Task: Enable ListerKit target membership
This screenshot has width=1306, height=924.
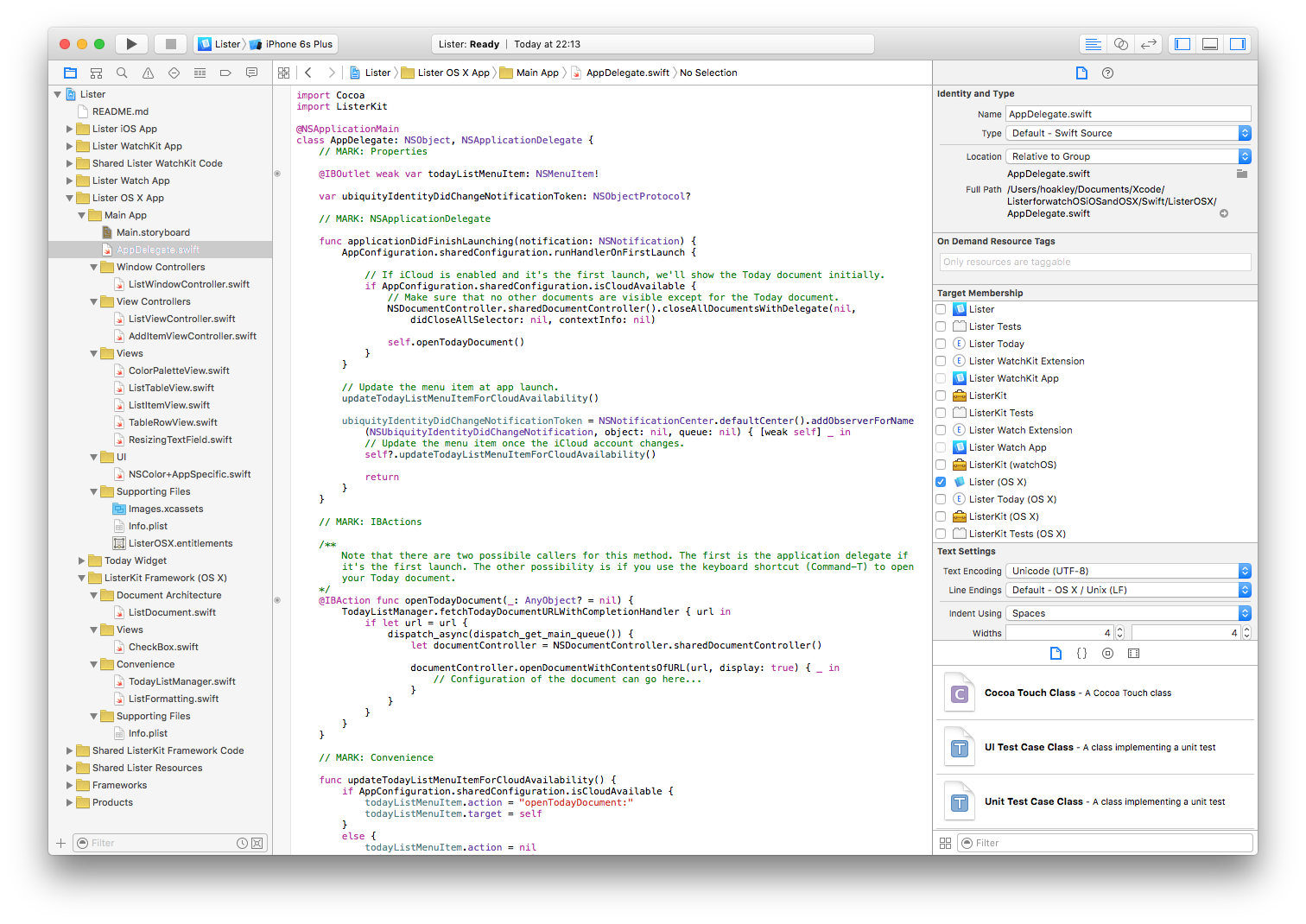Action: click(941, 396)
